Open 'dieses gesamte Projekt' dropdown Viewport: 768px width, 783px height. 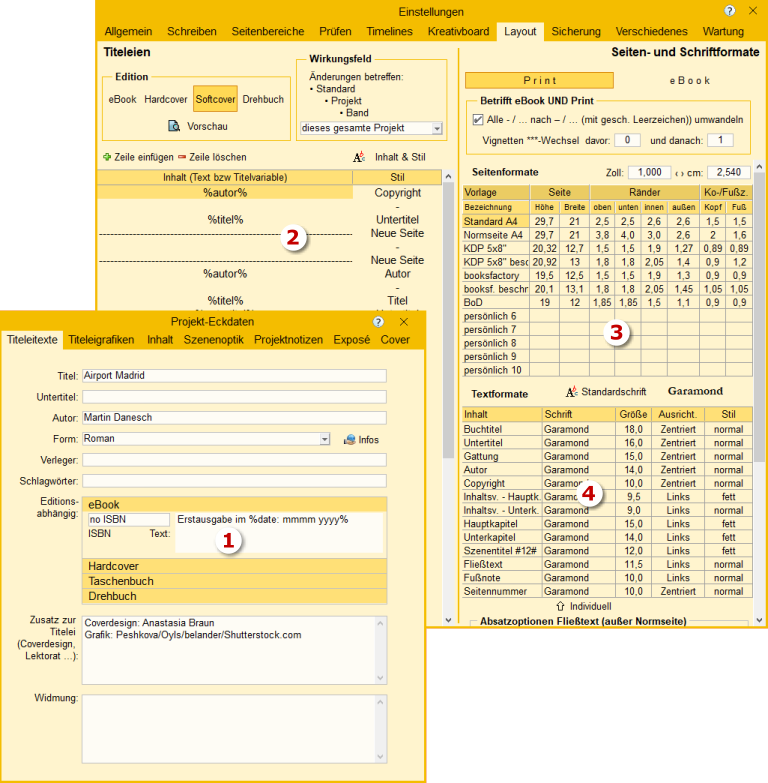[x=437, y=128]
